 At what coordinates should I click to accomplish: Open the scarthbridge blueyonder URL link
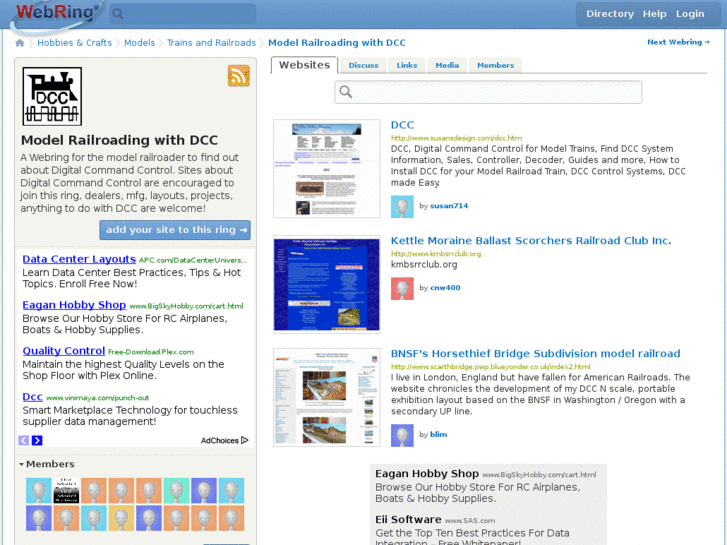click(x=491, y=366)
